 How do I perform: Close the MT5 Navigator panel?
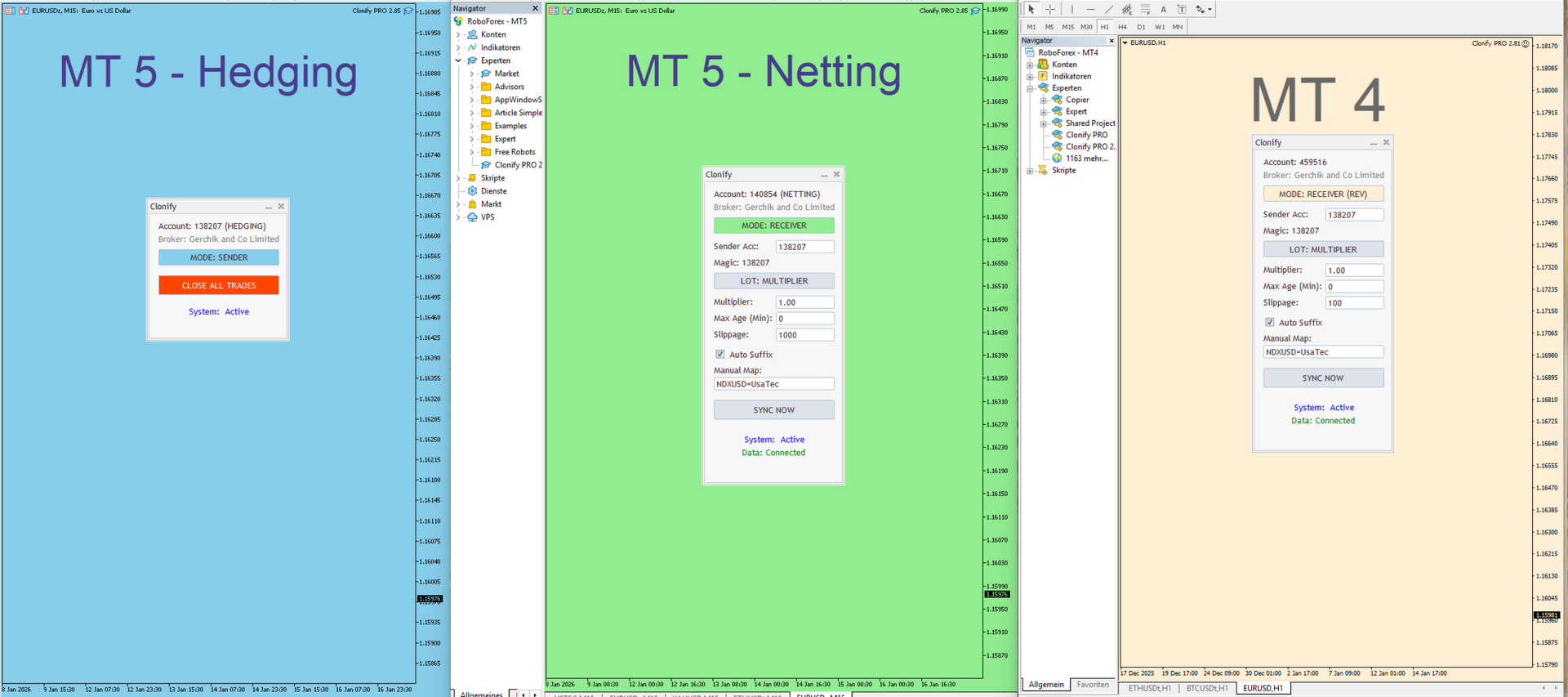pos(536,8)
